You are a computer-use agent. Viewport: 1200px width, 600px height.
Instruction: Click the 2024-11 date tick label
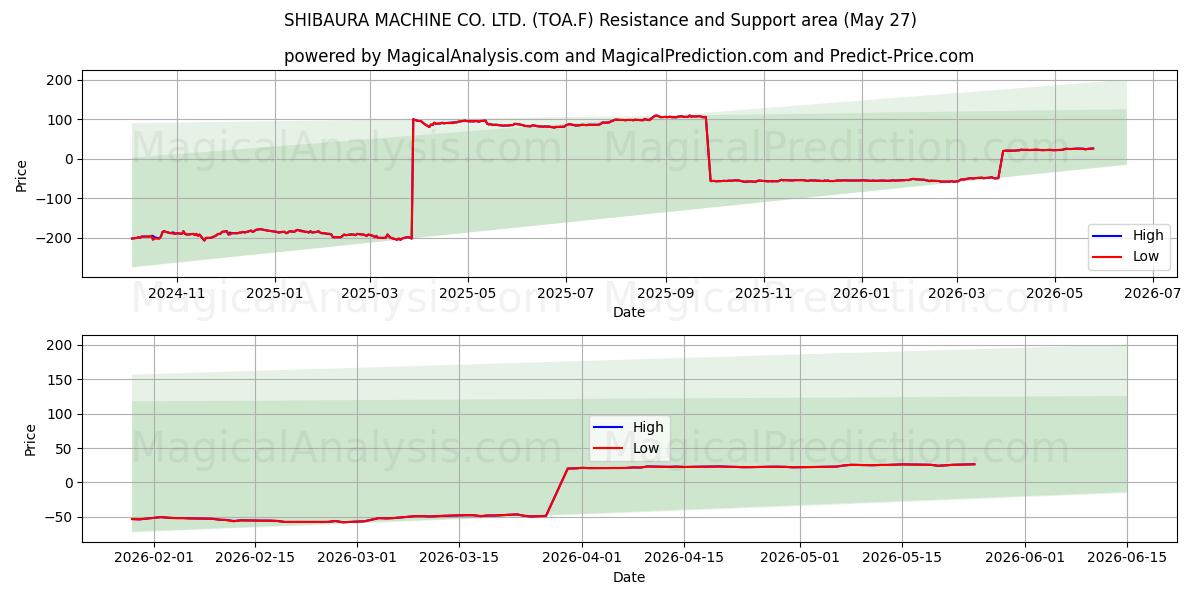[x=177, y=293]
